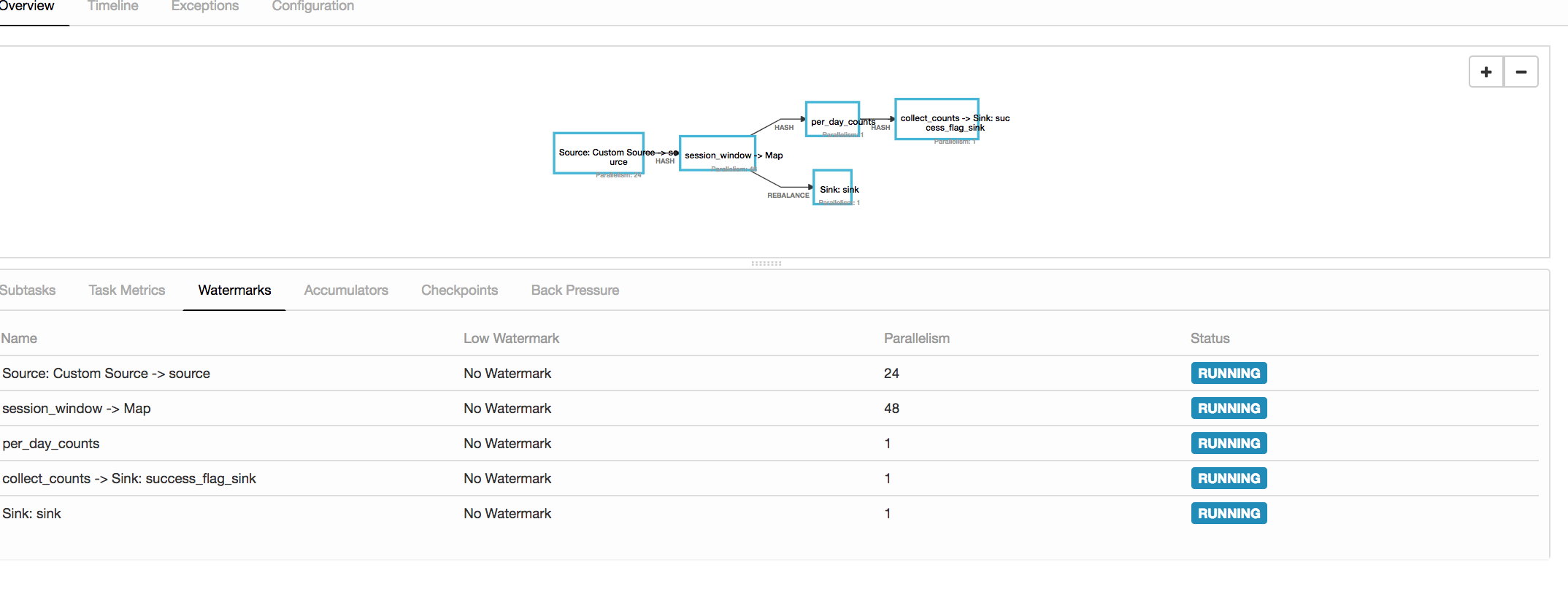This screenshot has height=600, width=1568.
Task: Select the collect_counts success_flag_sink graph node
Action: pos(937,119)
